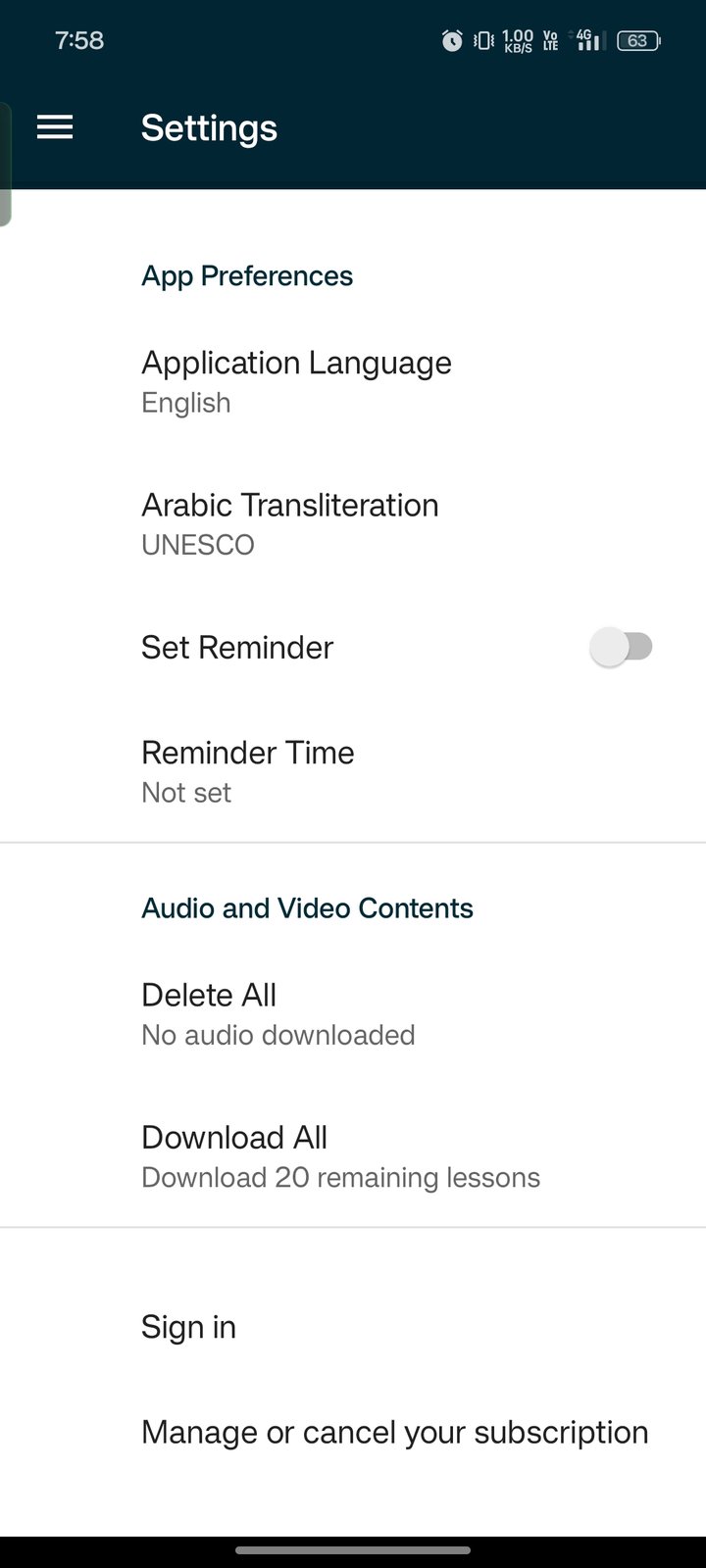The height and width of the screenshot is (1568, 706).
Task: Tap the battery level indicator
Action: point(638,40)
